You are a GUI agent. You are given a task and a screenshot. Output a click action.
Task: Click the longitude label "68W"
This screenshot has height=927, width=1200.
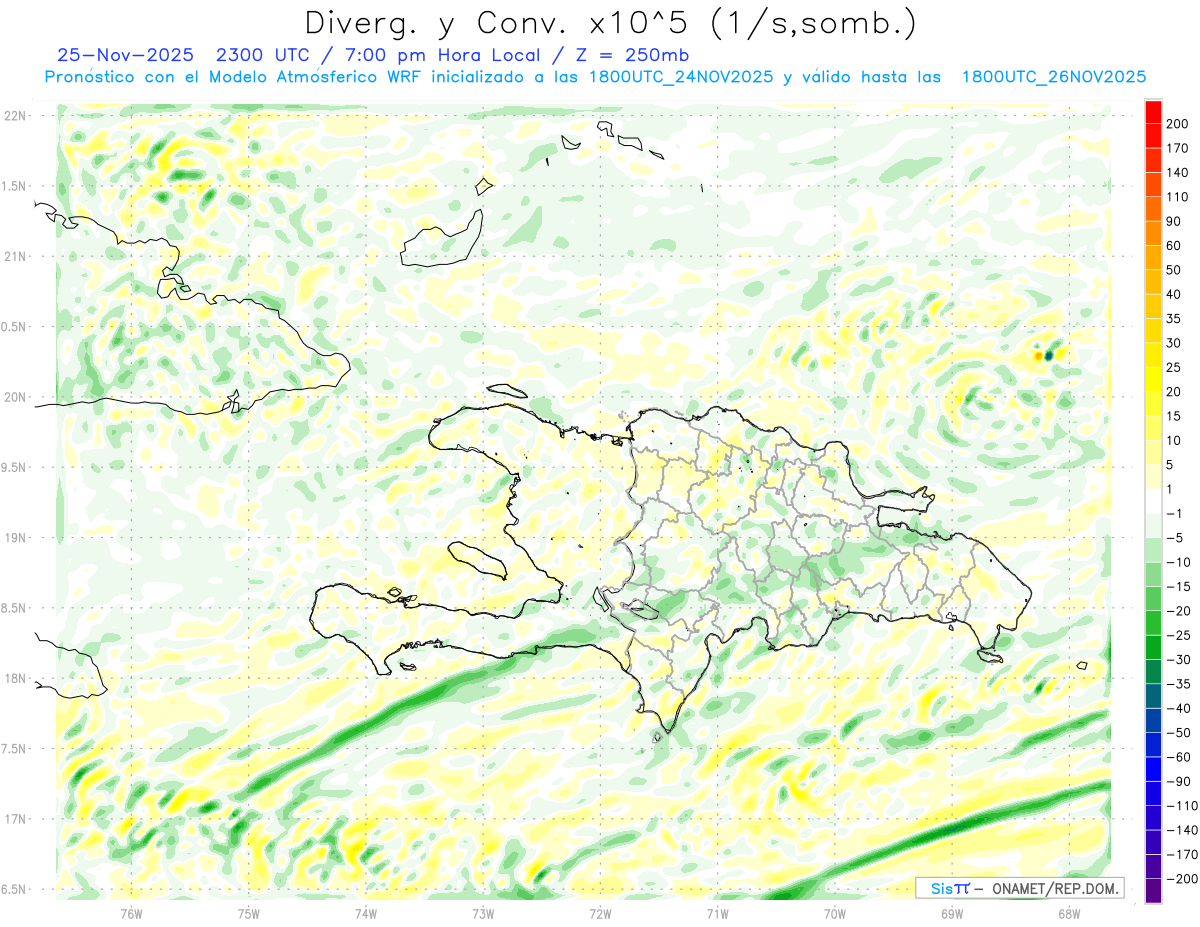[x=1069, y=914]
